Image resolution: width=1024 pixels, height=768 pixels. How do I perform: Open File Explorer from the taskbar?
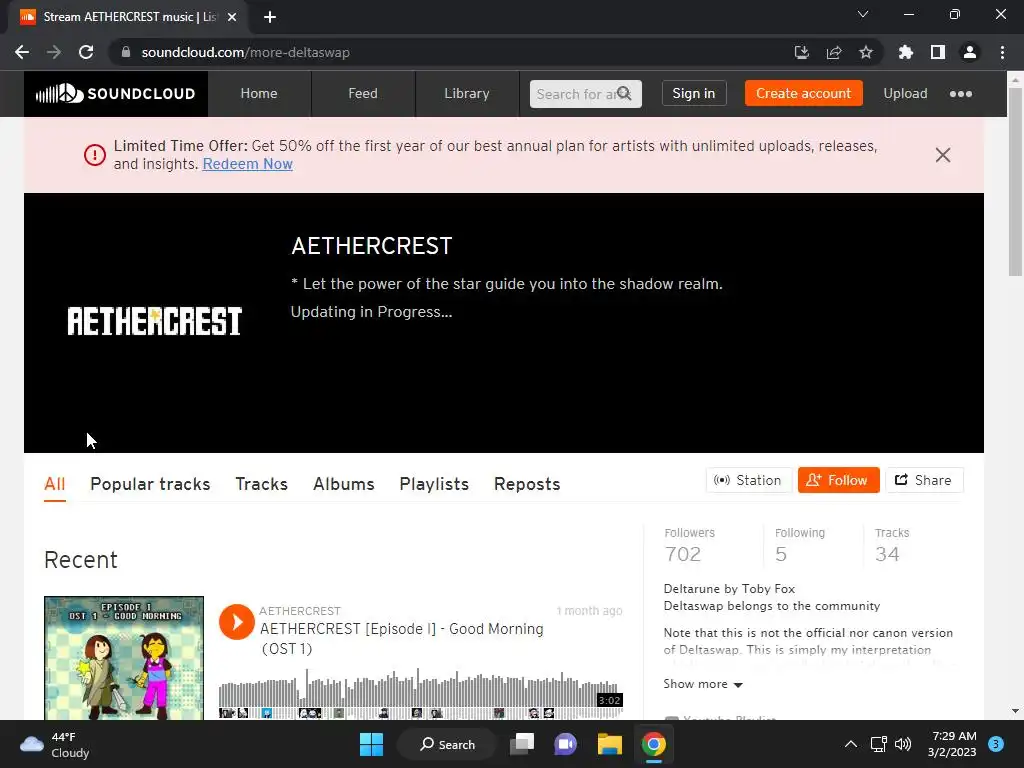click(x=609, y=744)
